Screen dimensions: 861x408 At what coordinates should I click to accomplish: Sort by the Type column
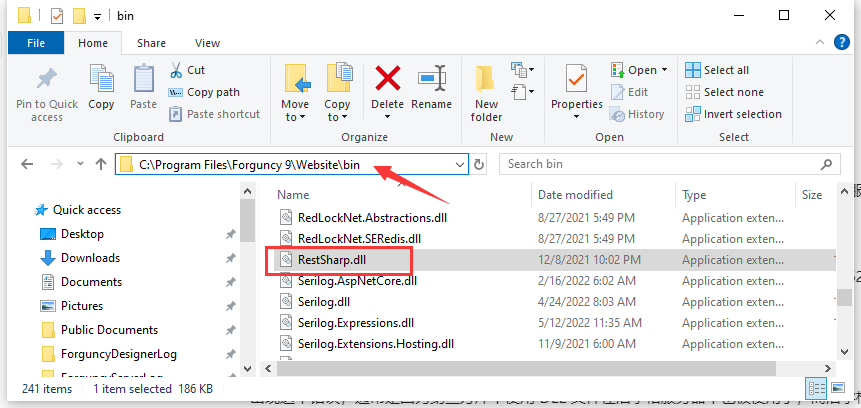point(694,195)
